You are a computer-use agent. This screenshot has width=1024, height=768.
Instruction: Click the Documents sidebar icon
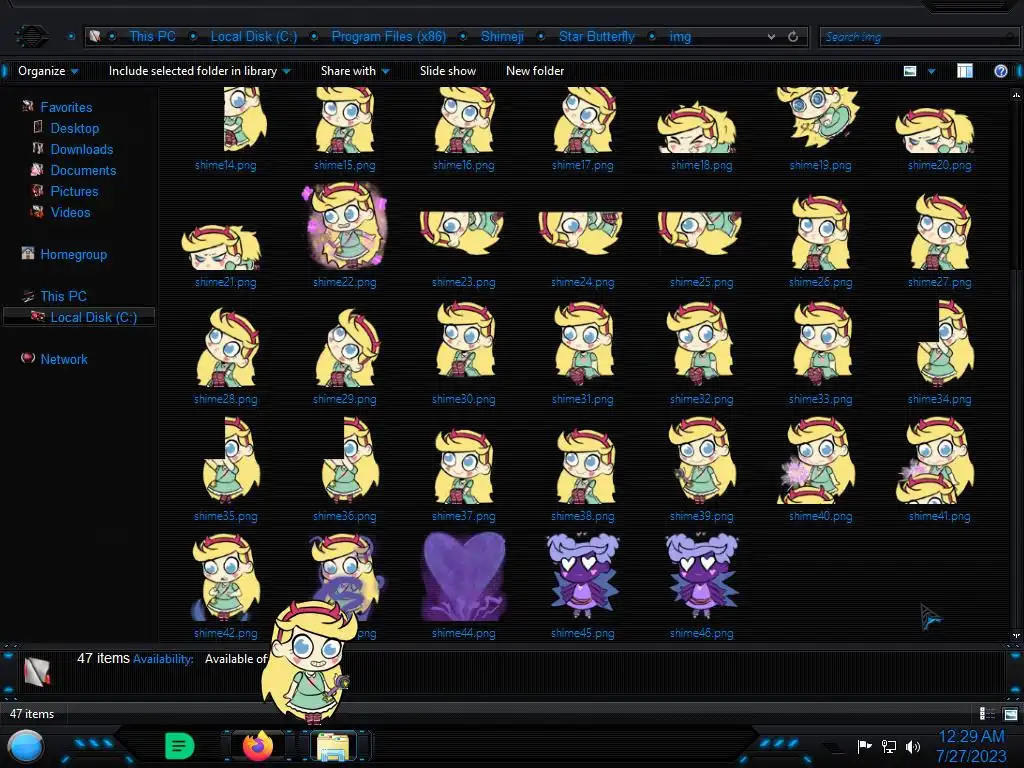[x=37, y=170]
